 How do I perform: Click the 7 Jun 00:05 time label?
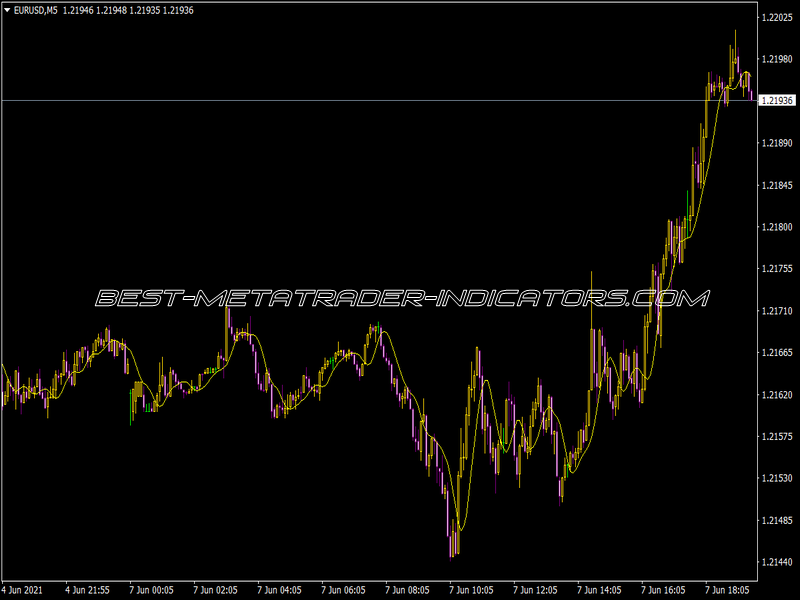point(152,590)
